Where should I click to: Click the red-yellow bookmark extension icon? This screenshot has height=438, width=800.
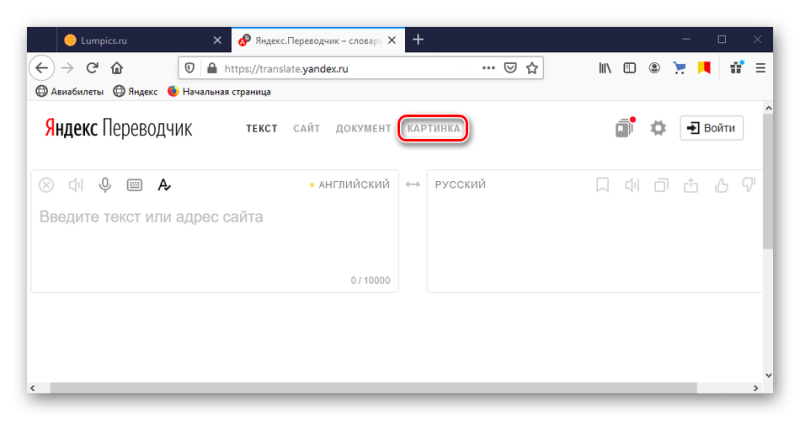point(704,68)
